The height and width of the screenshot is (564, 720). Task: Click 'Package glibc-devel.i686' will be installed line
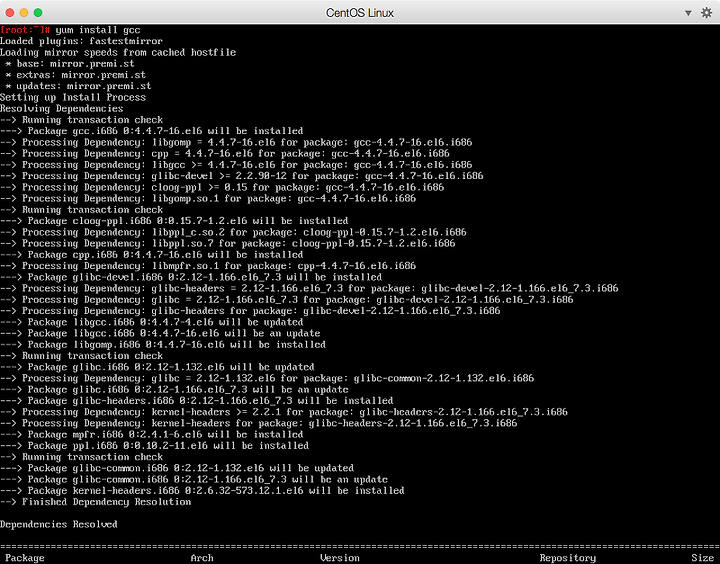pyautogui.click(x=191, y=277)
